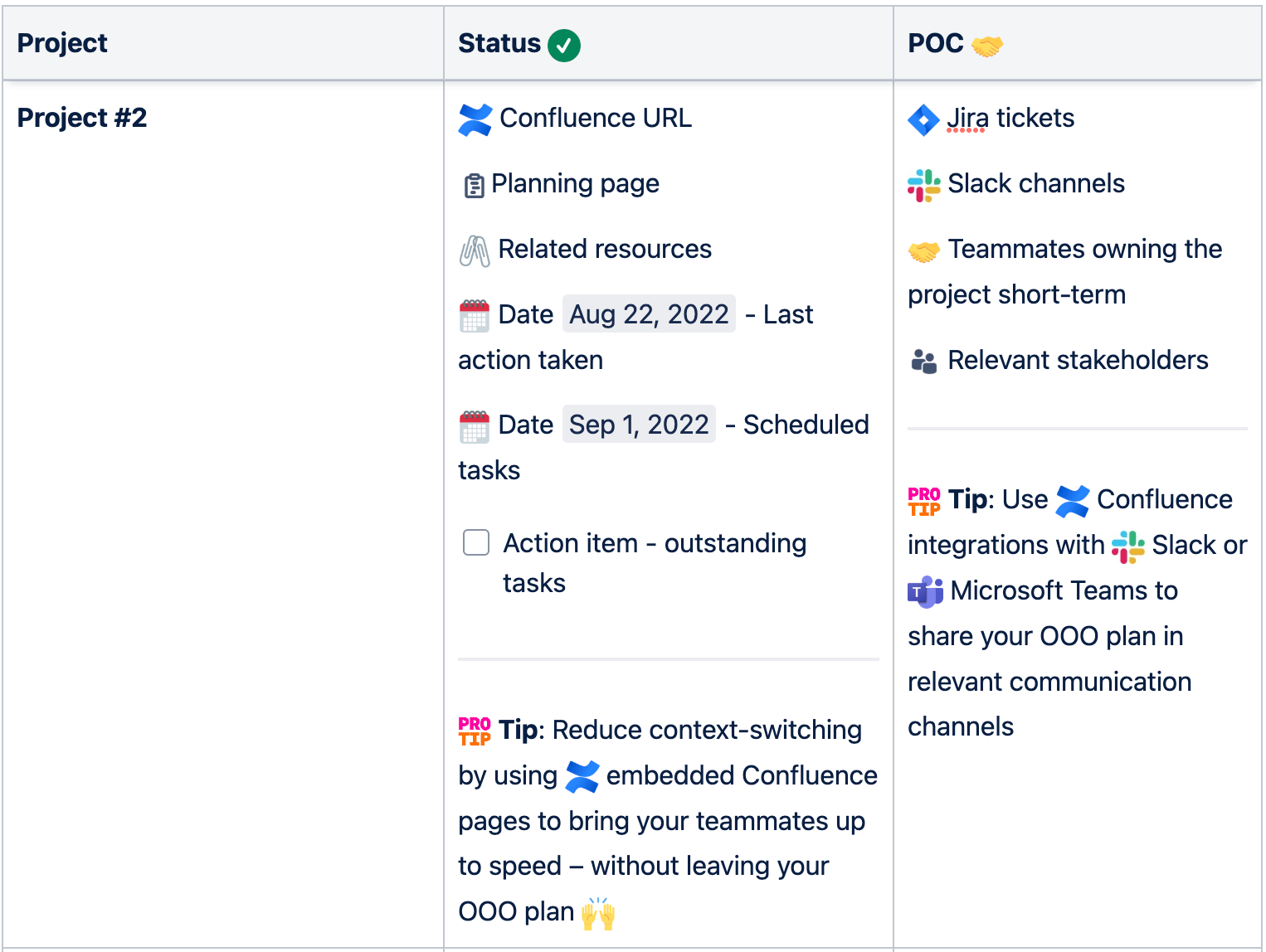This screenshot has width=1266, height=952.
Task: Click the handshake emoji before Teammates owning
Action: (x=923, y=251)
